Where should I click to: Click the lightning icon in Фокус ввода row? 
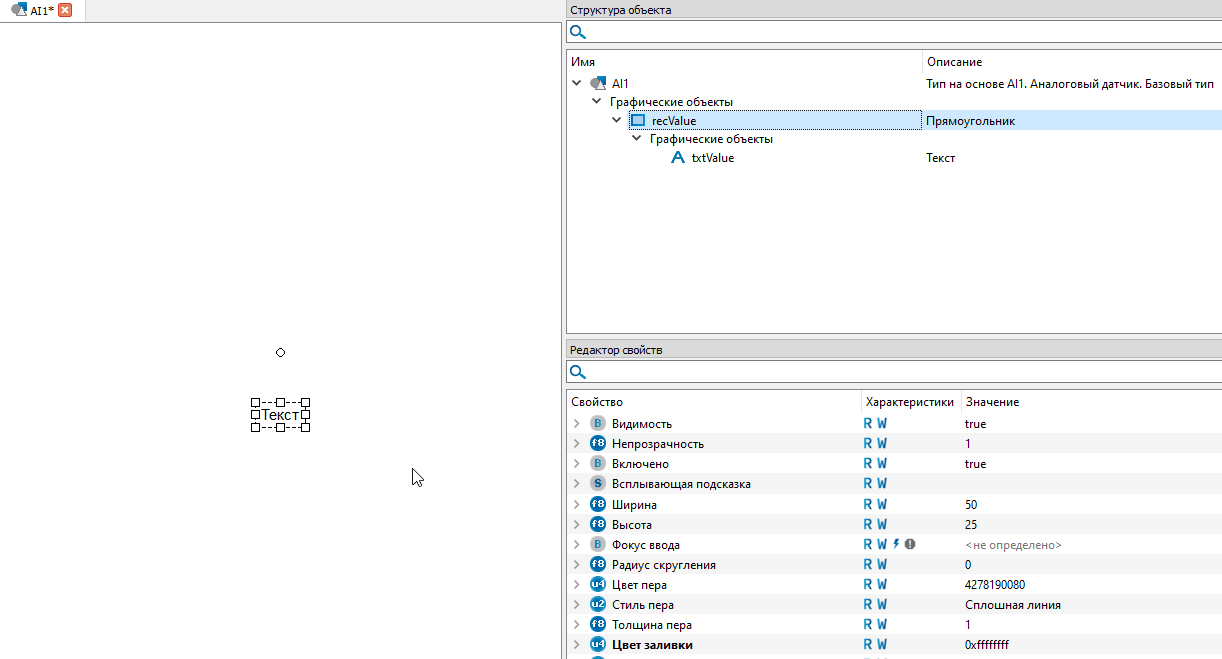[x=896, y=545]
